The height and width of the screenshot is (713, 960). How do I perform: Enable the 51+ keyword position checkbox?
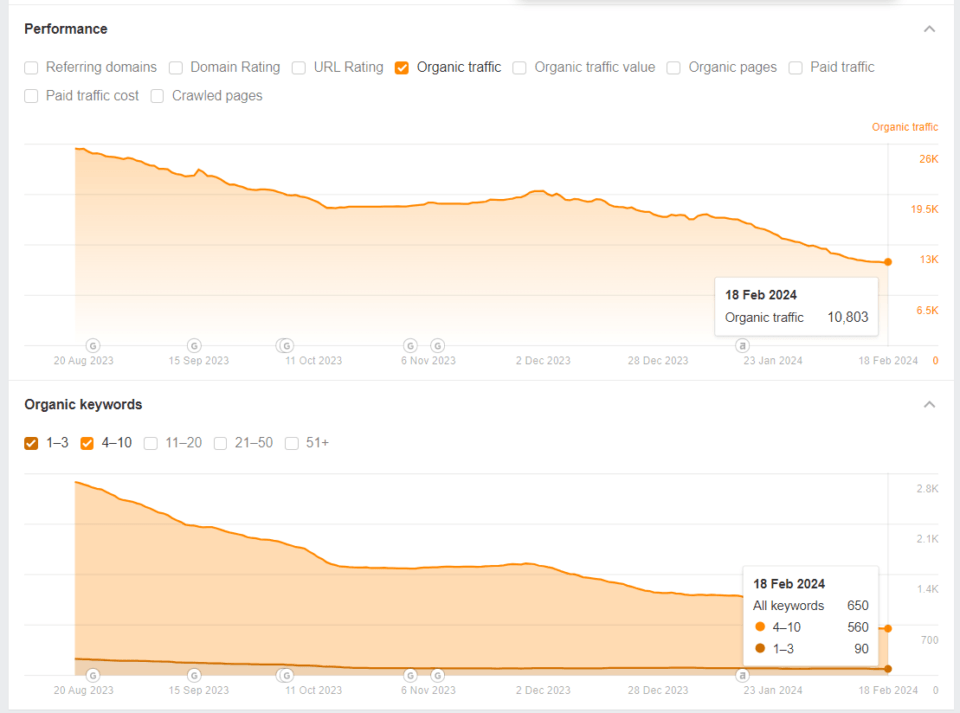coord(292,443)
